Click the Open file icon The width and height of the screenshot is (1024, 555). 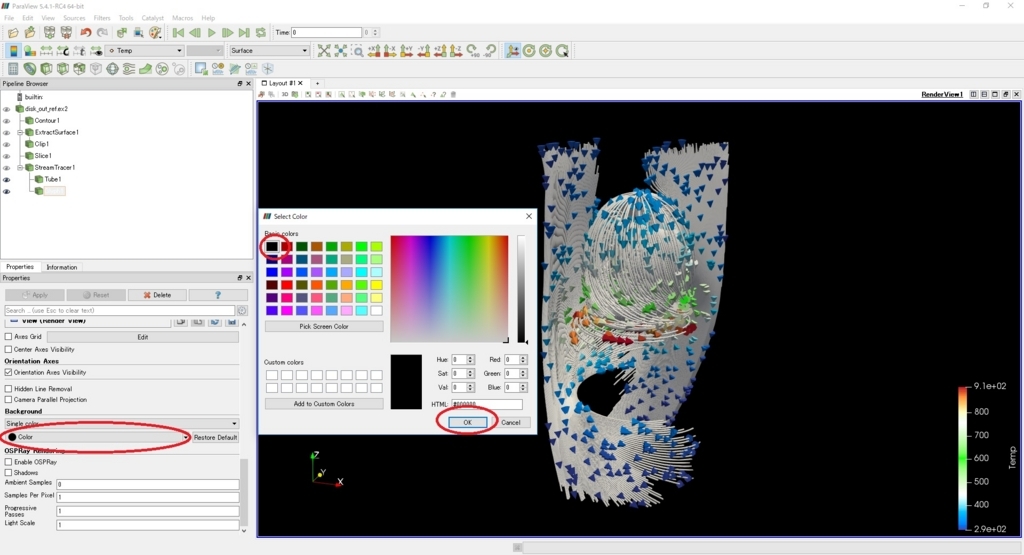point(12,33)
